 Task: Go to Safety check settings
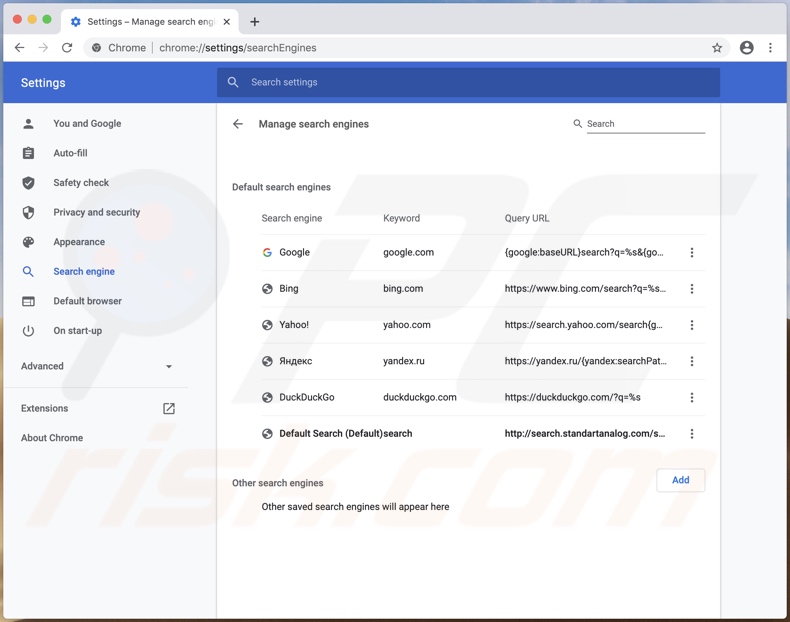click(81, 183)
